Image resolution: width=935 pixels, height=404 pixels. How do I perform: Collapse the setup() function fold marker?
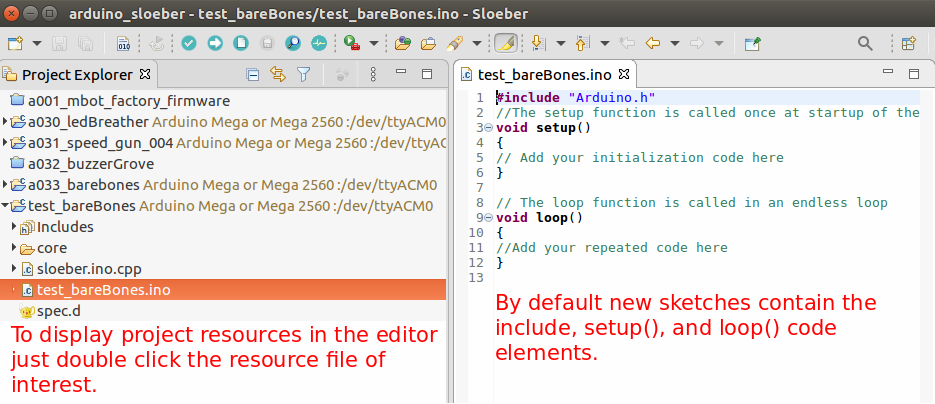coord(487,127)
